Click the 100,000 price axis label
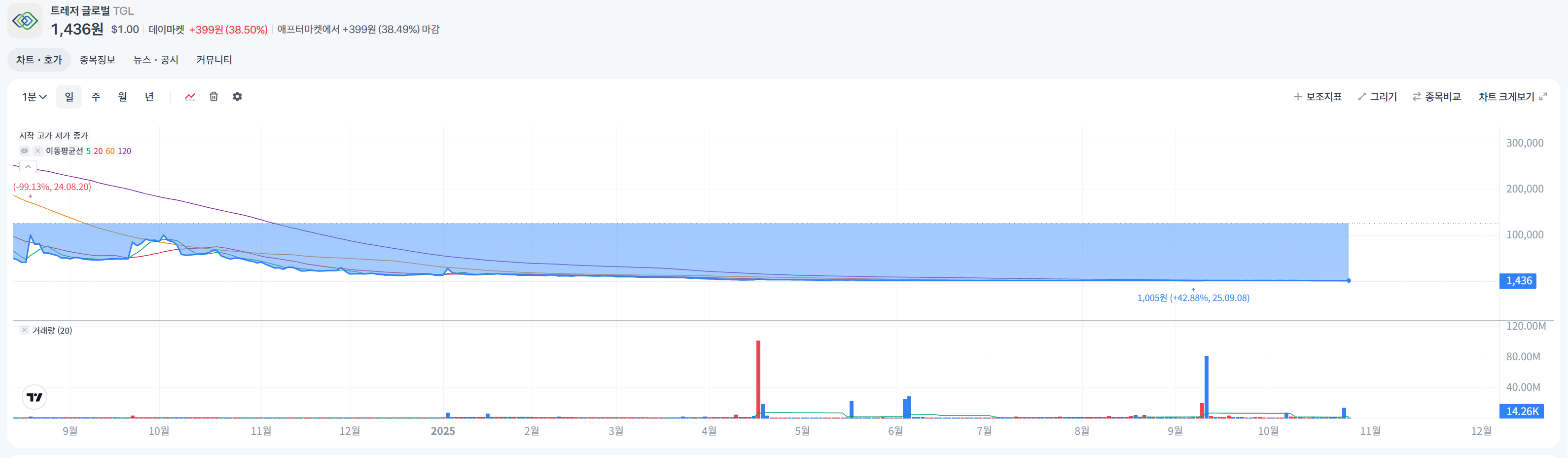 click(1525, 234)
